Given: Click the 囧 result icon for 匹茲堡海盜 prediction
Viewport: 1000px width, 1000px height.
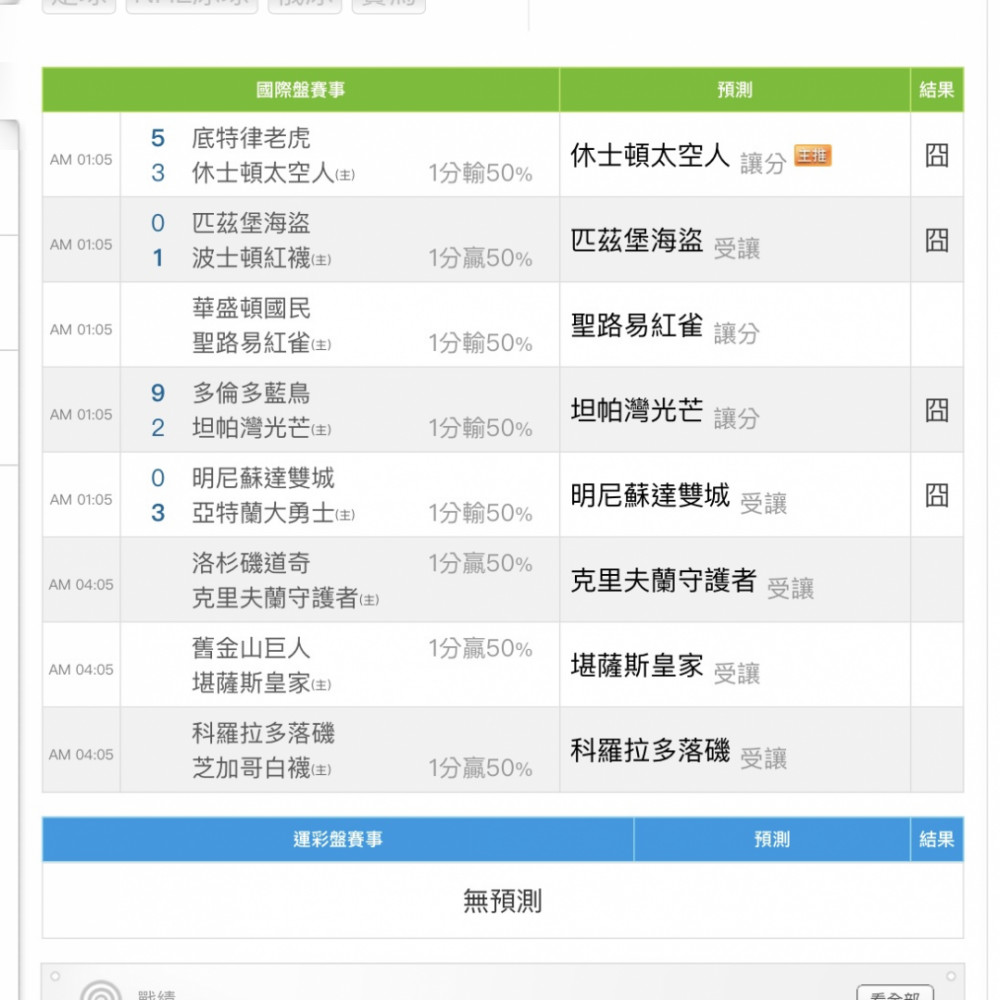Looking at the screenshot, I should click(936, 240).
